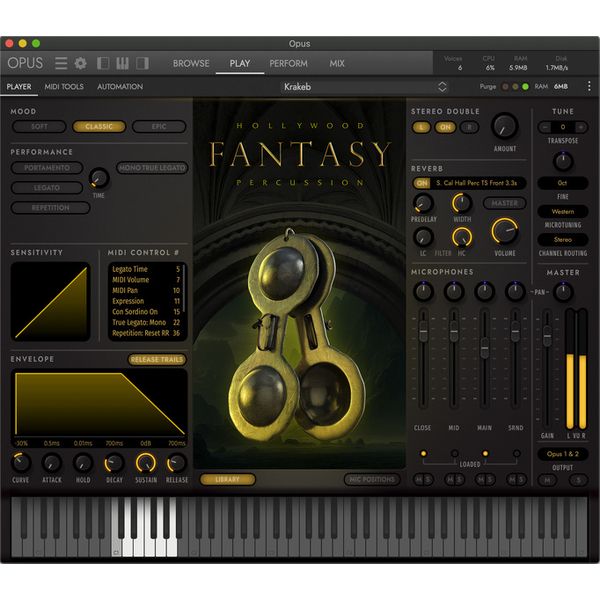Click the Envelope Decay knob

click(114, 463)
